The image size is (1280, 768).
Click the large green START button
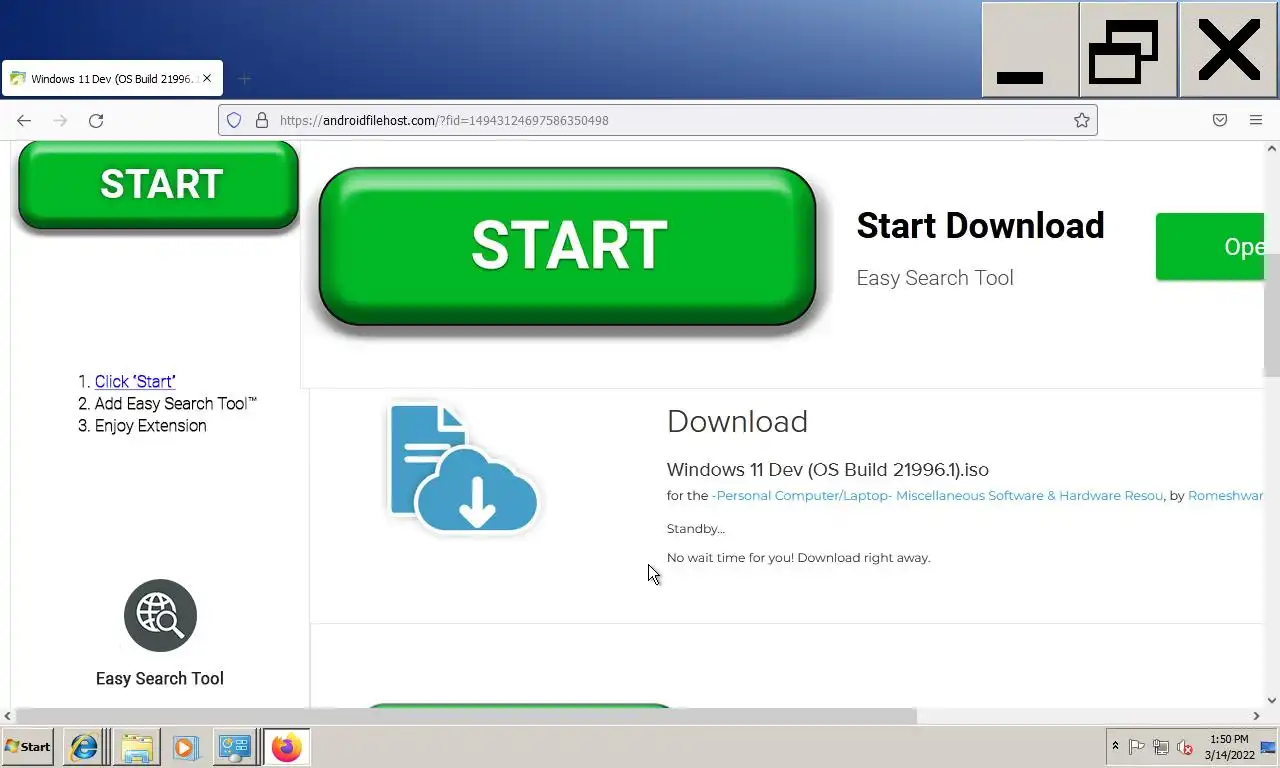pos(568,246)
